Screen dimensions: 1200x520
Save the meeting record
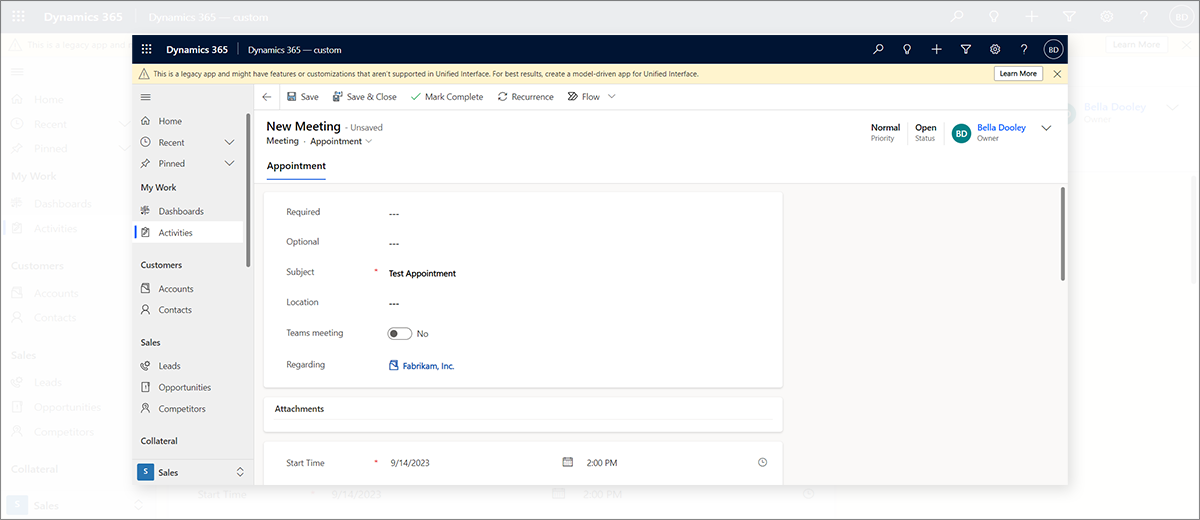click(303, 97)
